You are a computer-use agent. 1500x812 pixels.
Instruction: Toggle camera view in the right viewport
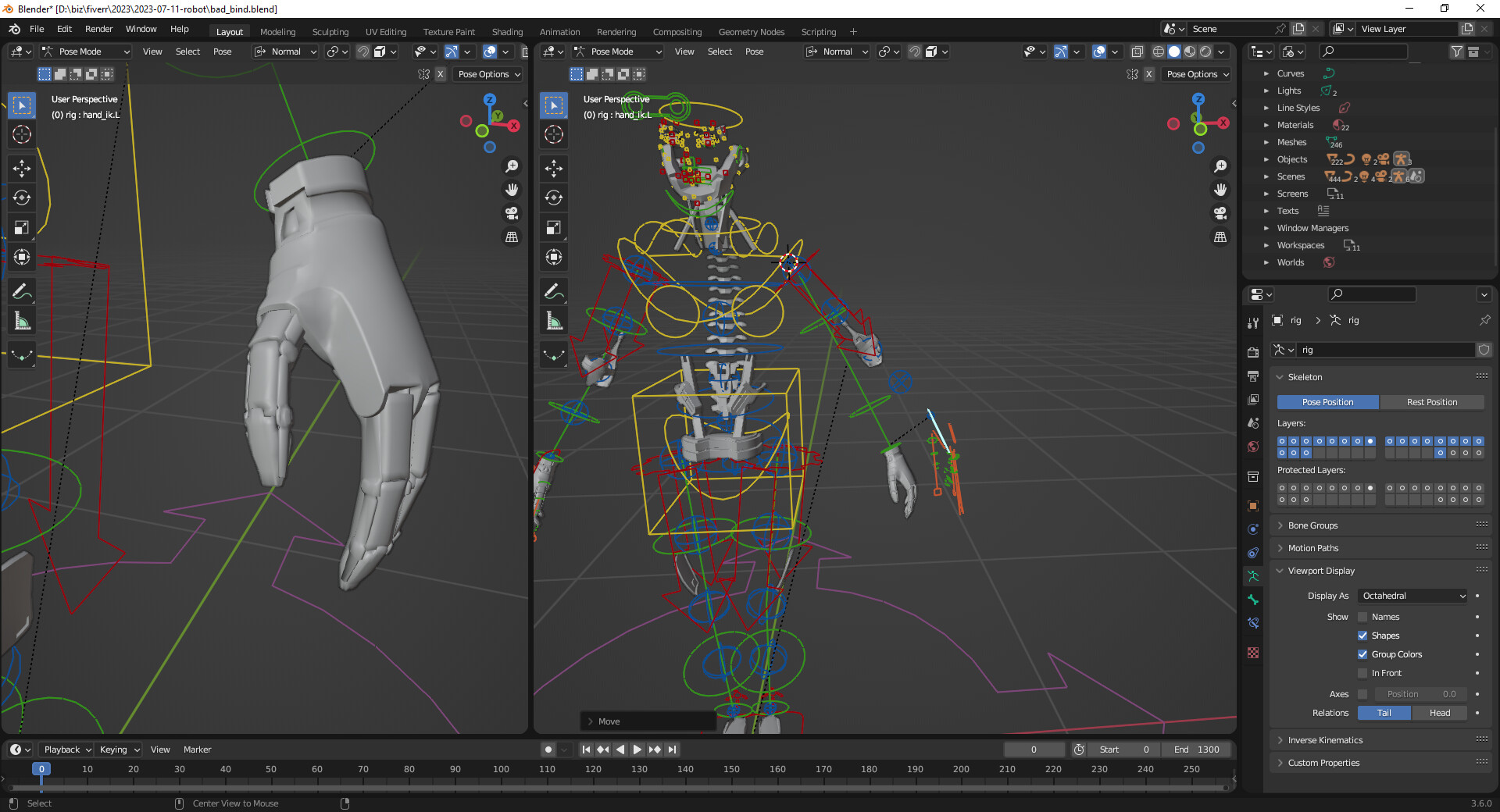click(1220, 213)
